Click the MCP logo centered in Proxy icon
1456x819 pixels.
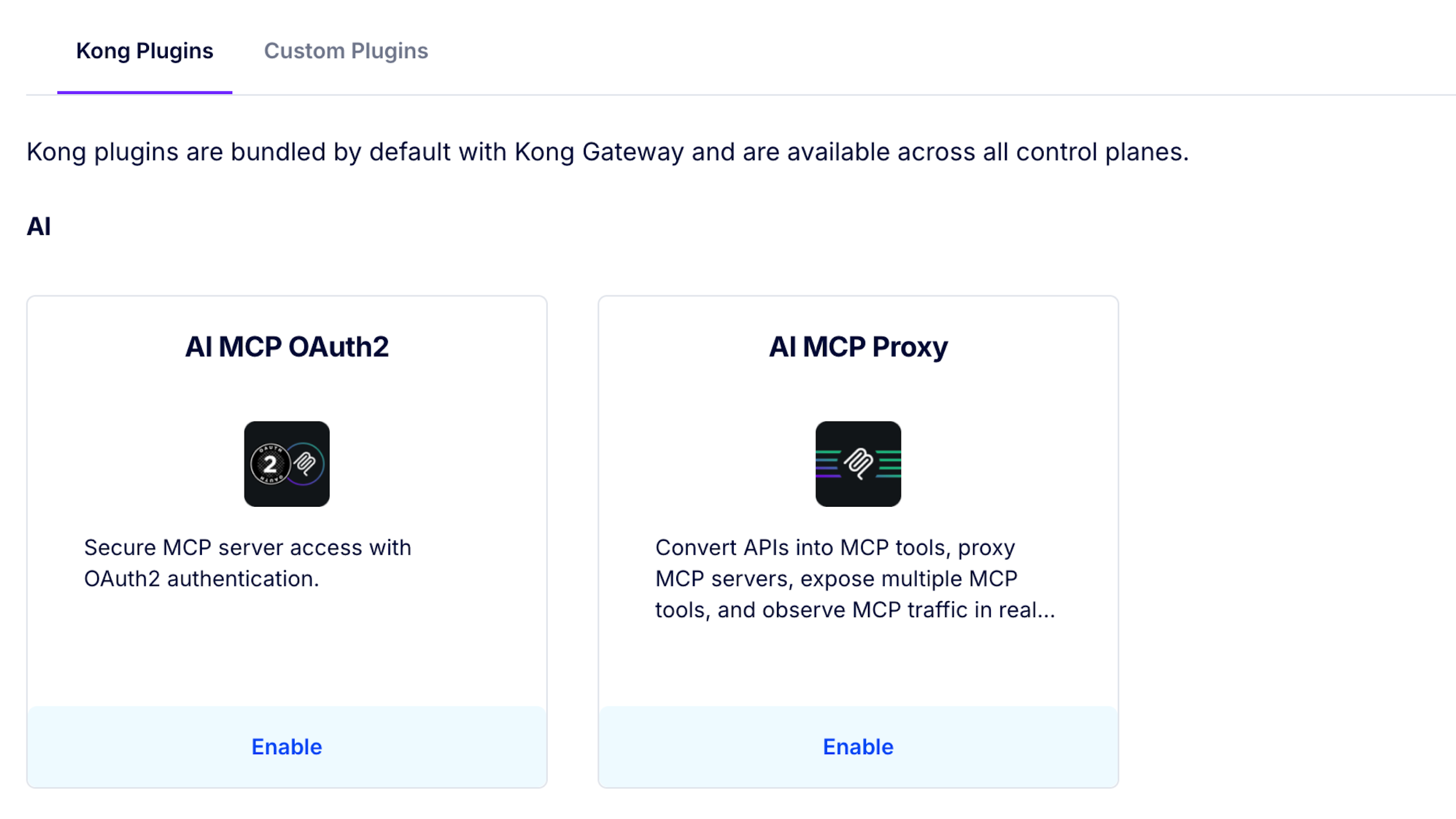(858, 463)
